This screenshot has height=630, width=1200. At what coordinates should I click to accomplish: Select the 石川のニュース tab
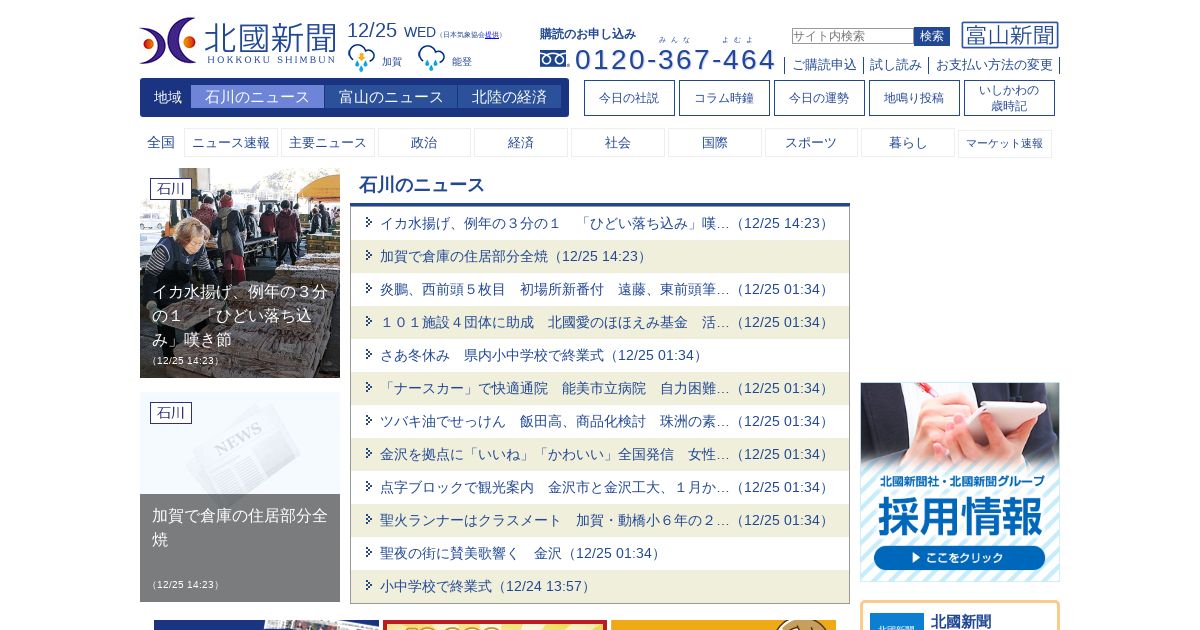[x=257, y=97]
